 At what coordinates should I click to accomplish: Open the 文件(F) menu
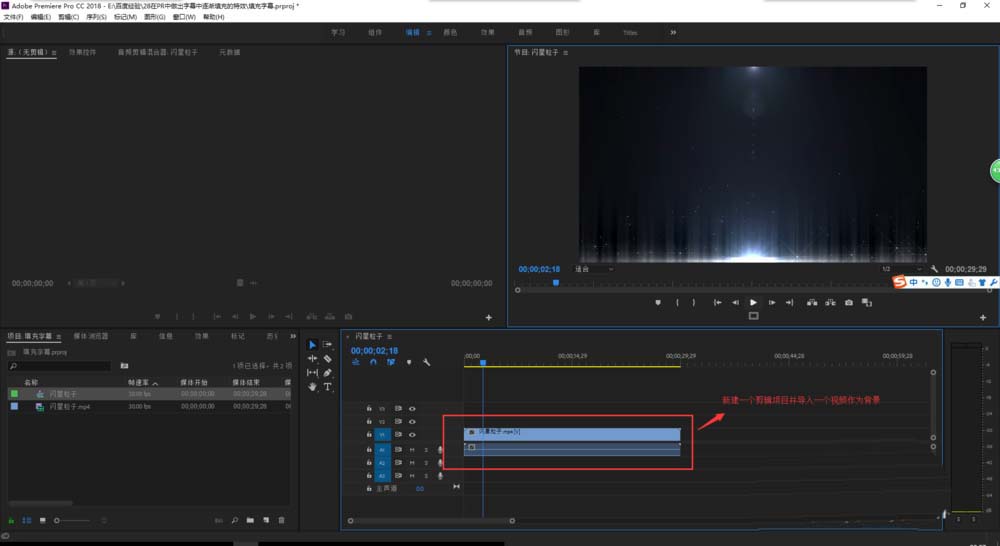13,17
